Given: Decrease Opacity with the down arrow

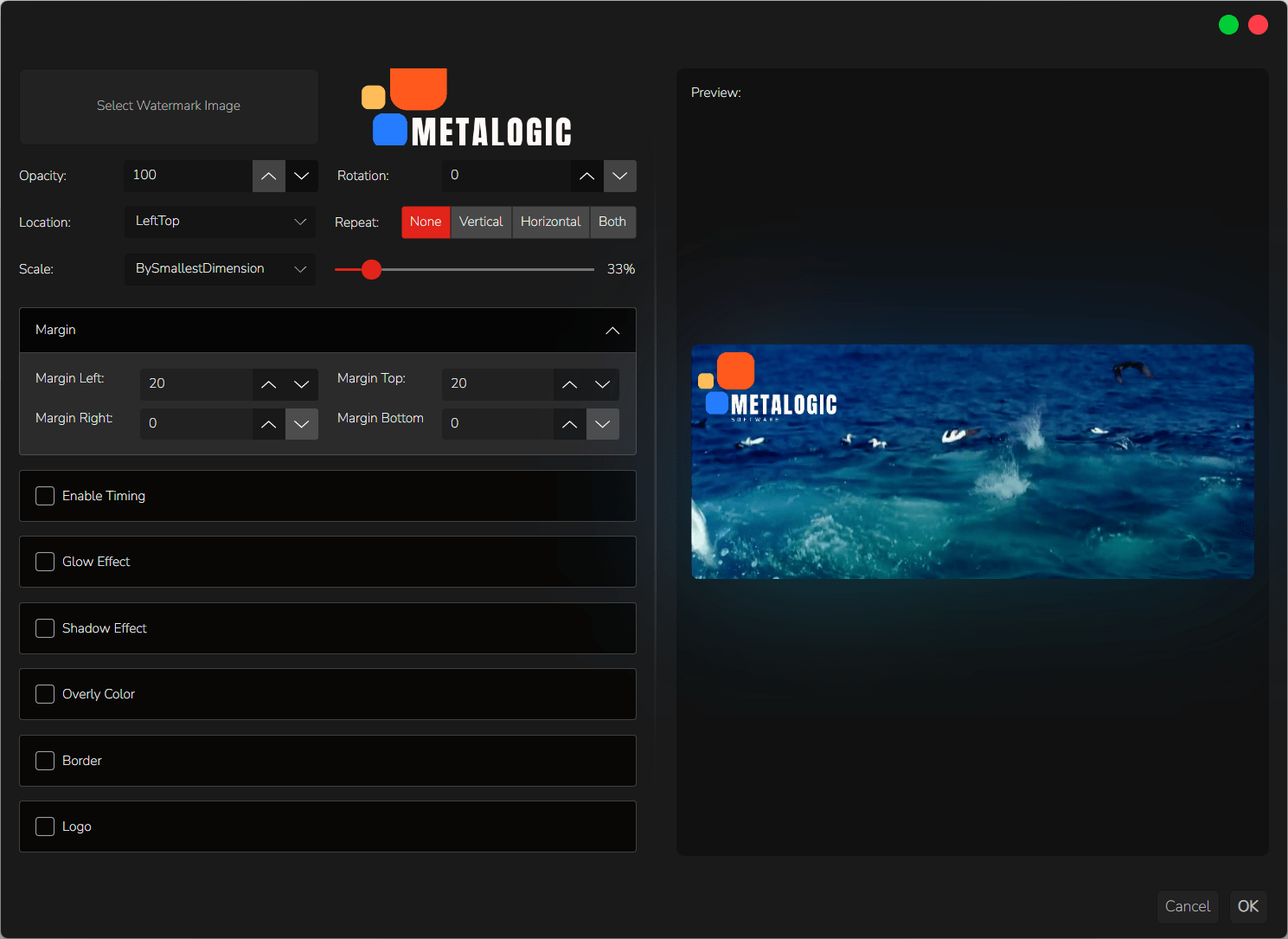Looking at the screenshot, I should [x=302, y=177].
